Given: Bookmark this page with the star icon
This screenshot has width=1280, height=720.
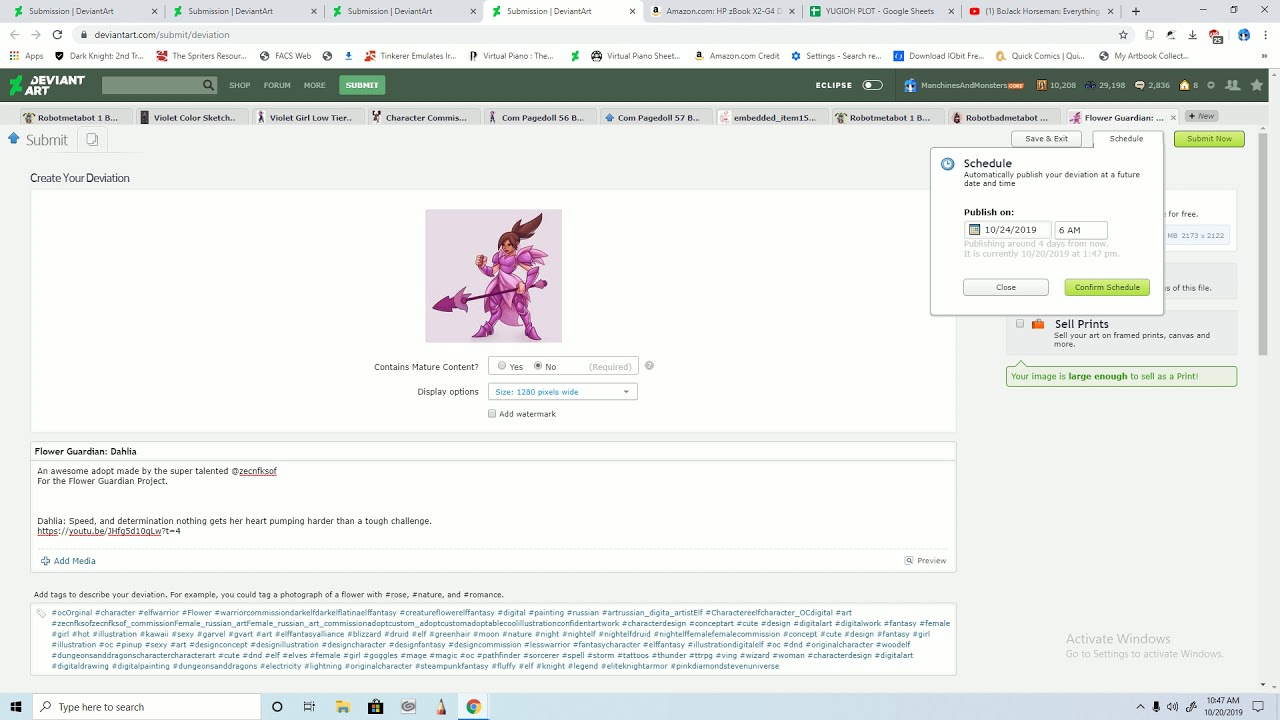Looking at the screenshot, I should click(x=1123, y=34).
